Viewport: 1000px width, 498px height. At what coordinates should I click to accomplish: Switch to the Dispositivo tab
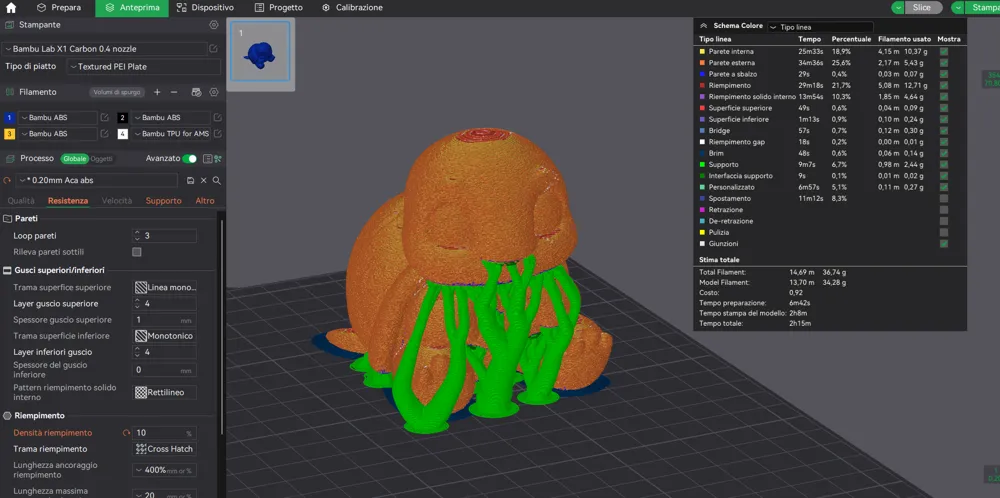tap(205, 8)
